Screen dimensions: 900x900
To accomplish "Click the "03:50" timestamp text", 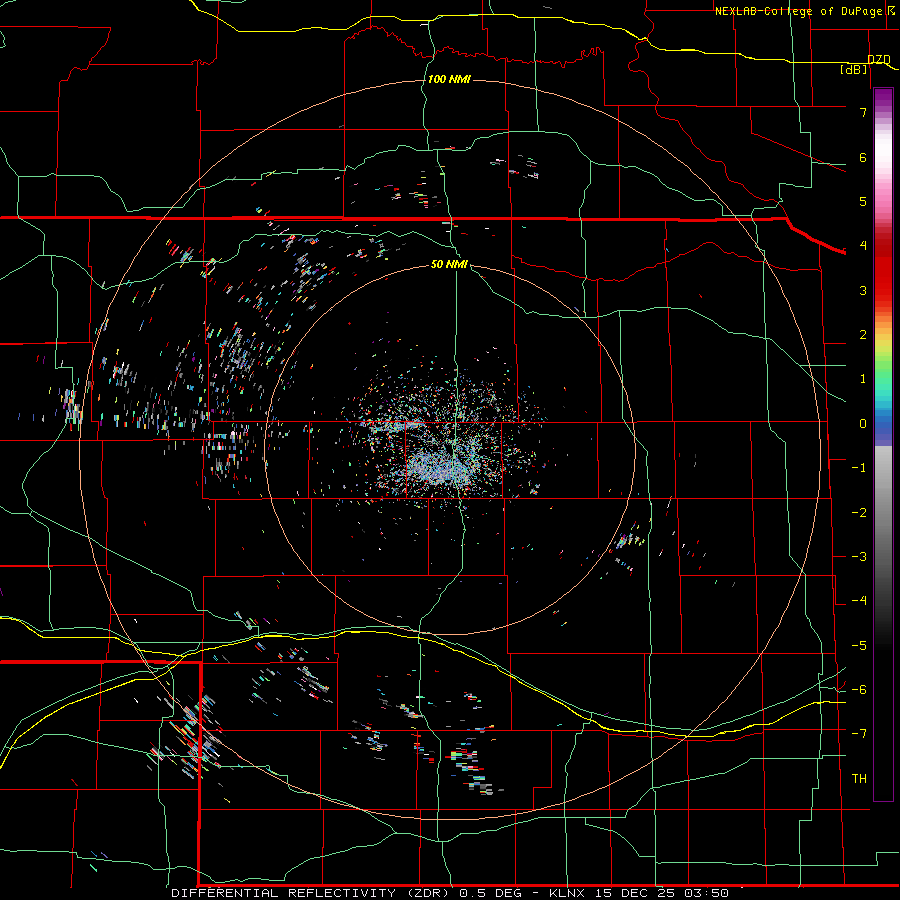I will coord(707,893).
